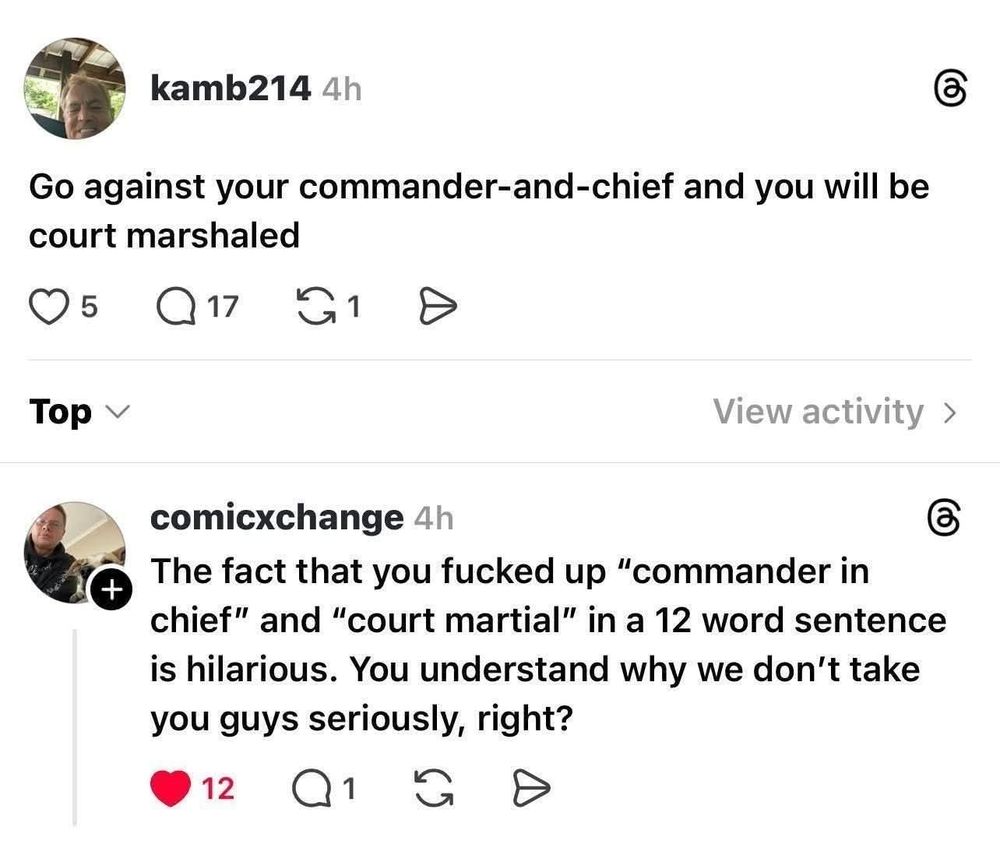View comicxchange's profile picture
Screen dimensions: 1000x843
(x=75, y=552)
